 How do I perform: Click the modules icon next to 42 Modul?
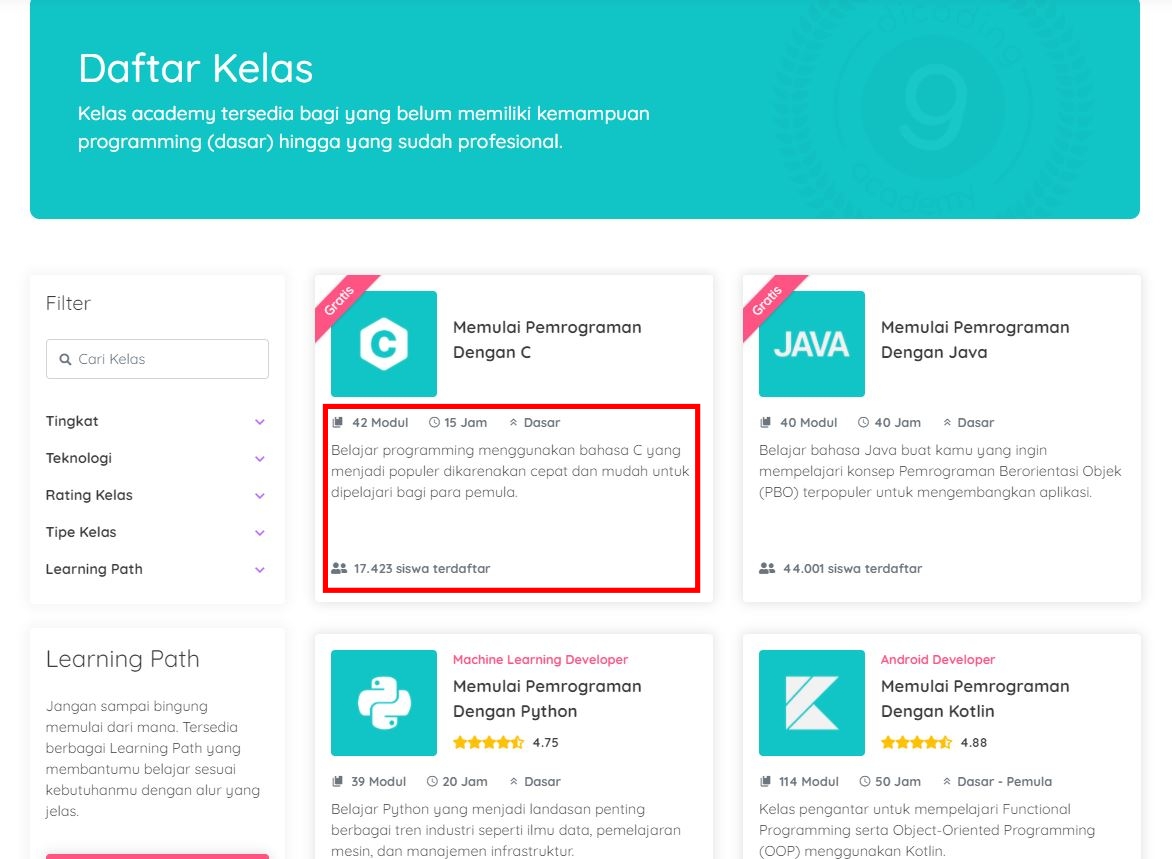340,422
